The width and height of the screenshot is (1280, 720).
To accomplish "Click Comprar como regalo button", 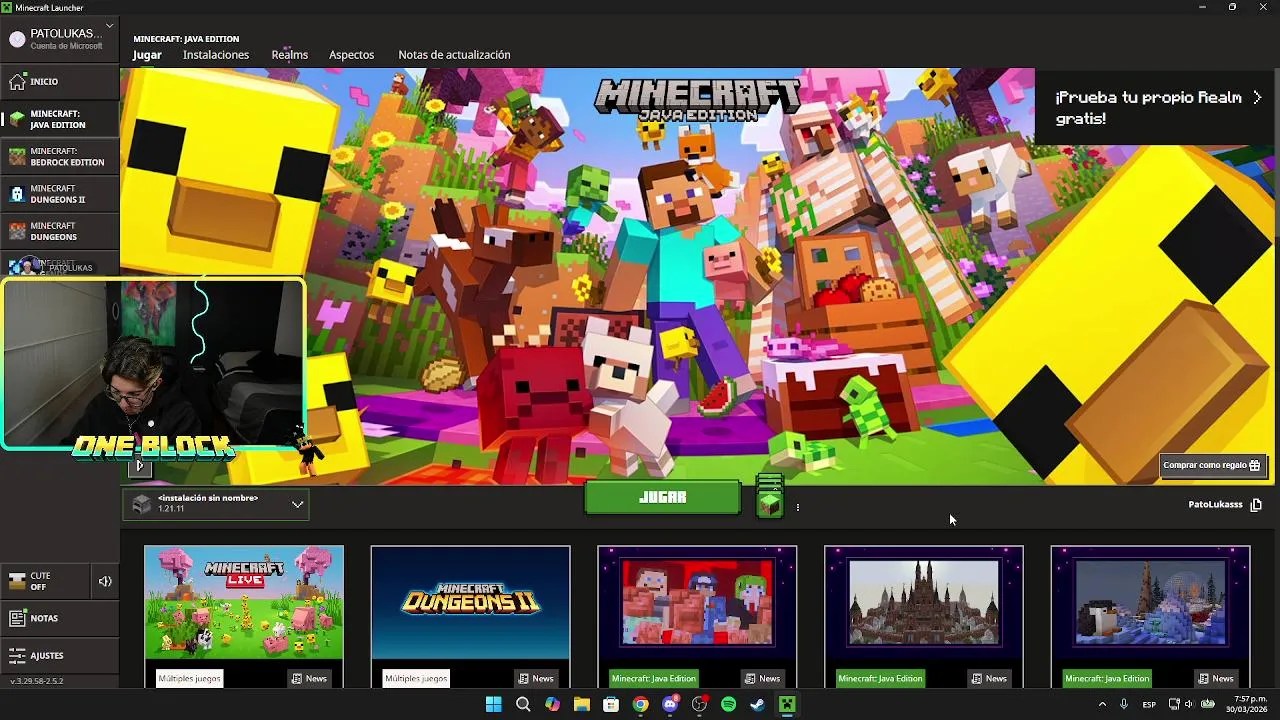I will 1212,465.
